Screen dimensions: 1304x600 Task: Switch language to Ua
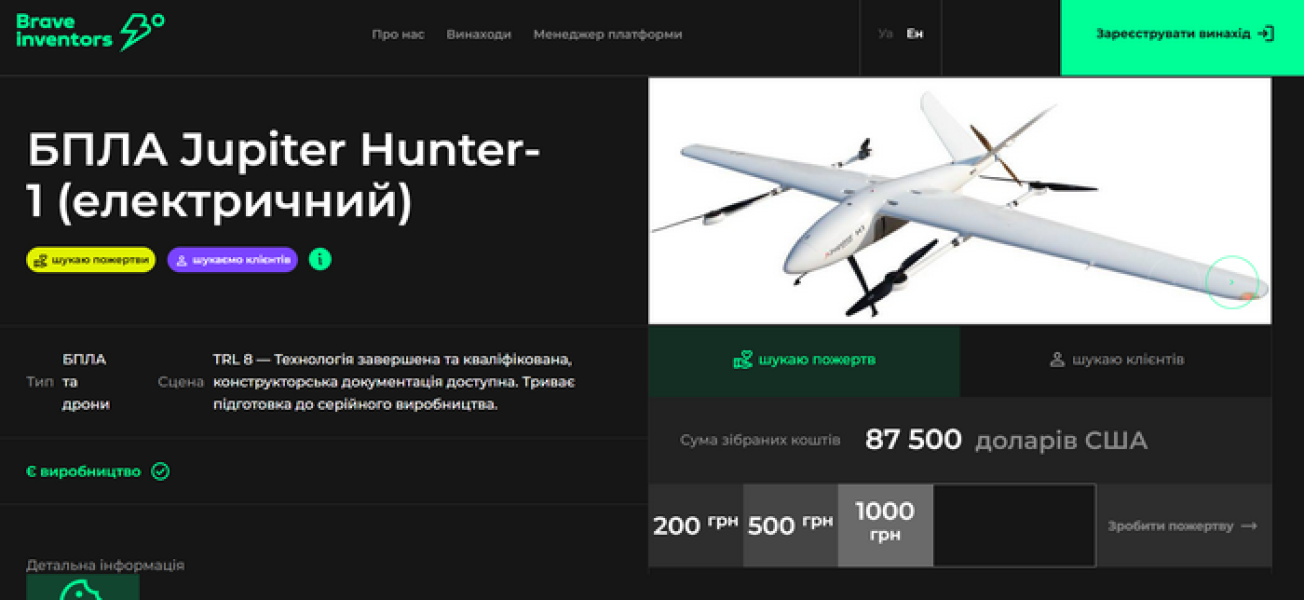885,34
